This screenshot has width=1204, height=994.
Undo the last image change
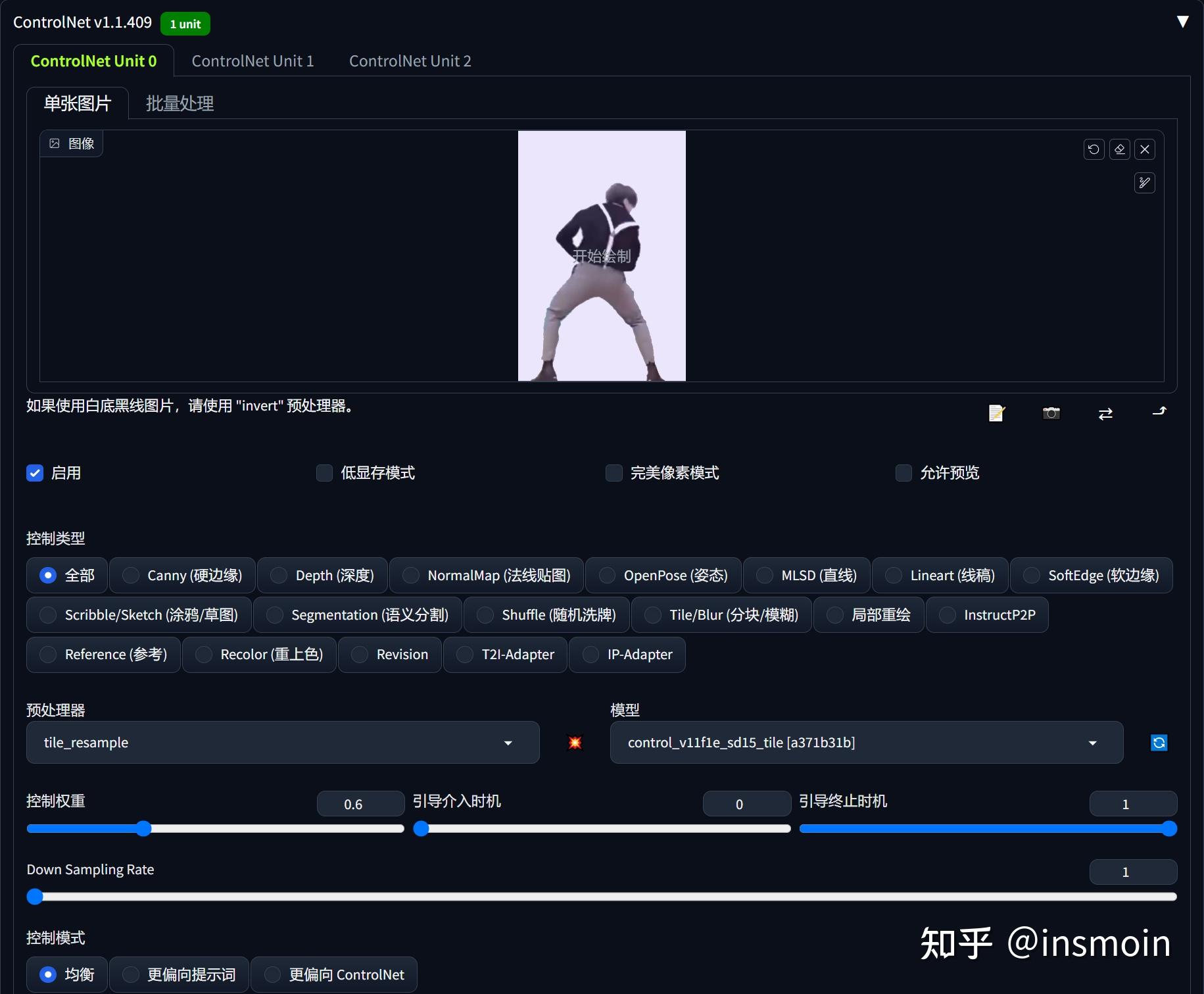1094,149
